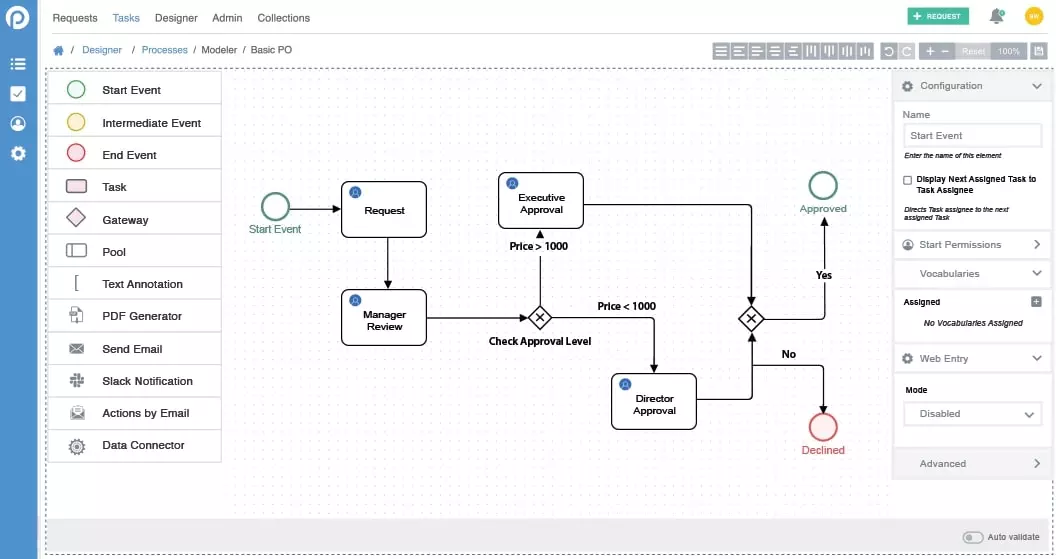The height and width of the screenshot is (559, 1056).
Task: Open the Collections menu
Action: 284,18
